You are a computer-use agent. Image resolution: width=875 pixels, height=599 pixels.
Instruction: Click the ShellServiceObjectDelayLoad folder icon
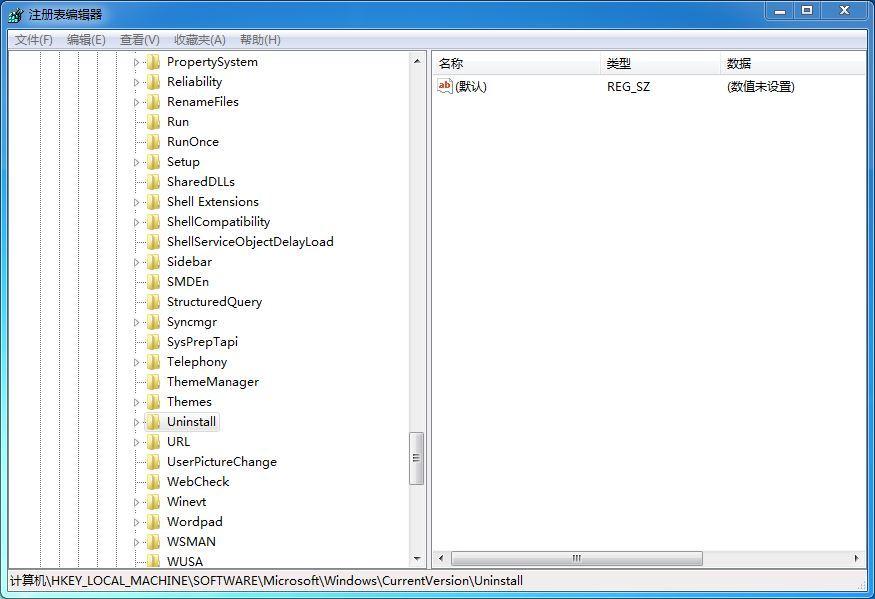pos(153,242)
